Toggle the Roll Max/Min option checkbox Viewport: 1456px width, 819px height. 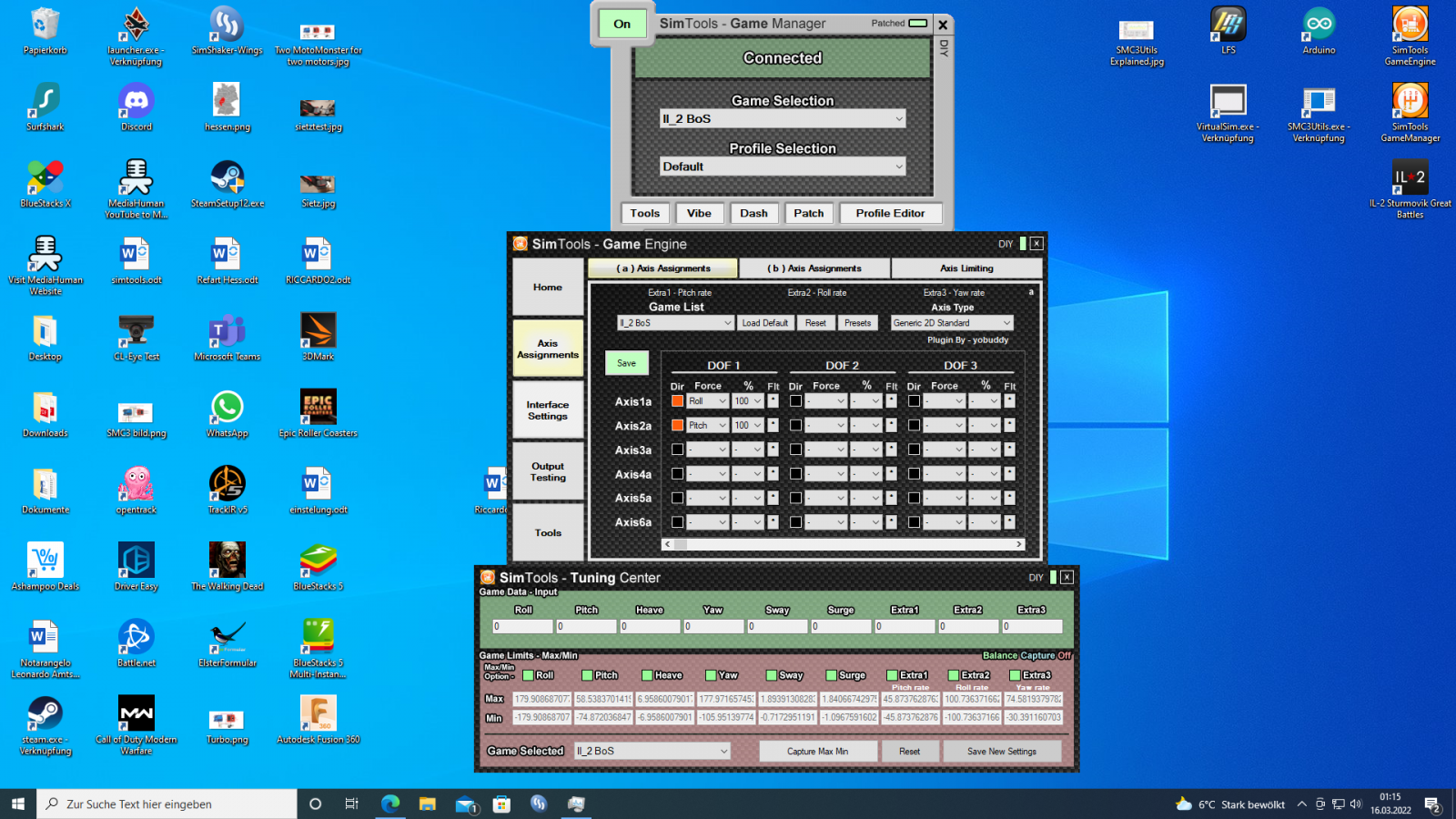point(529,675)
